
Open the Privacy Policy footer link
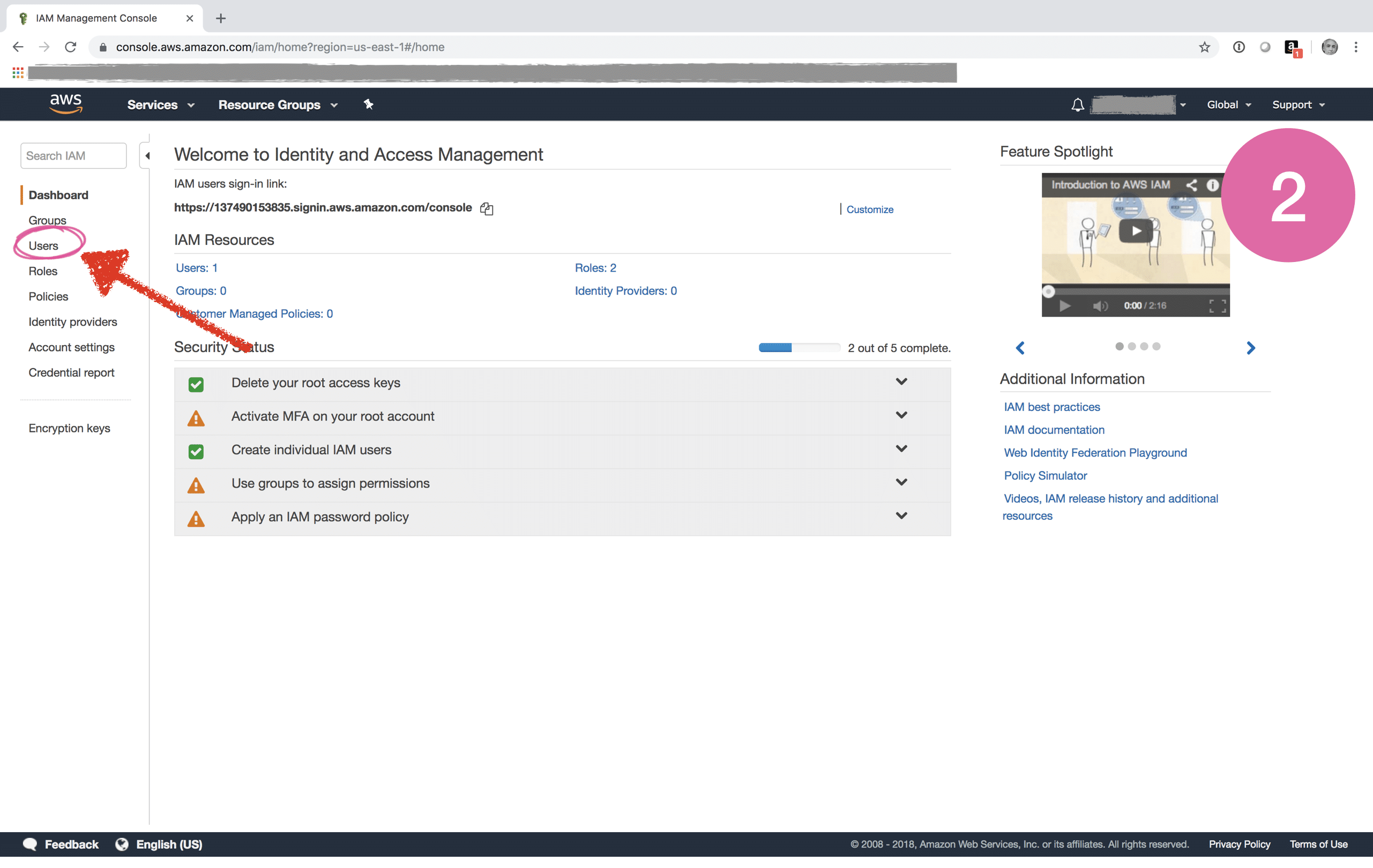(x=1240, y=844)
